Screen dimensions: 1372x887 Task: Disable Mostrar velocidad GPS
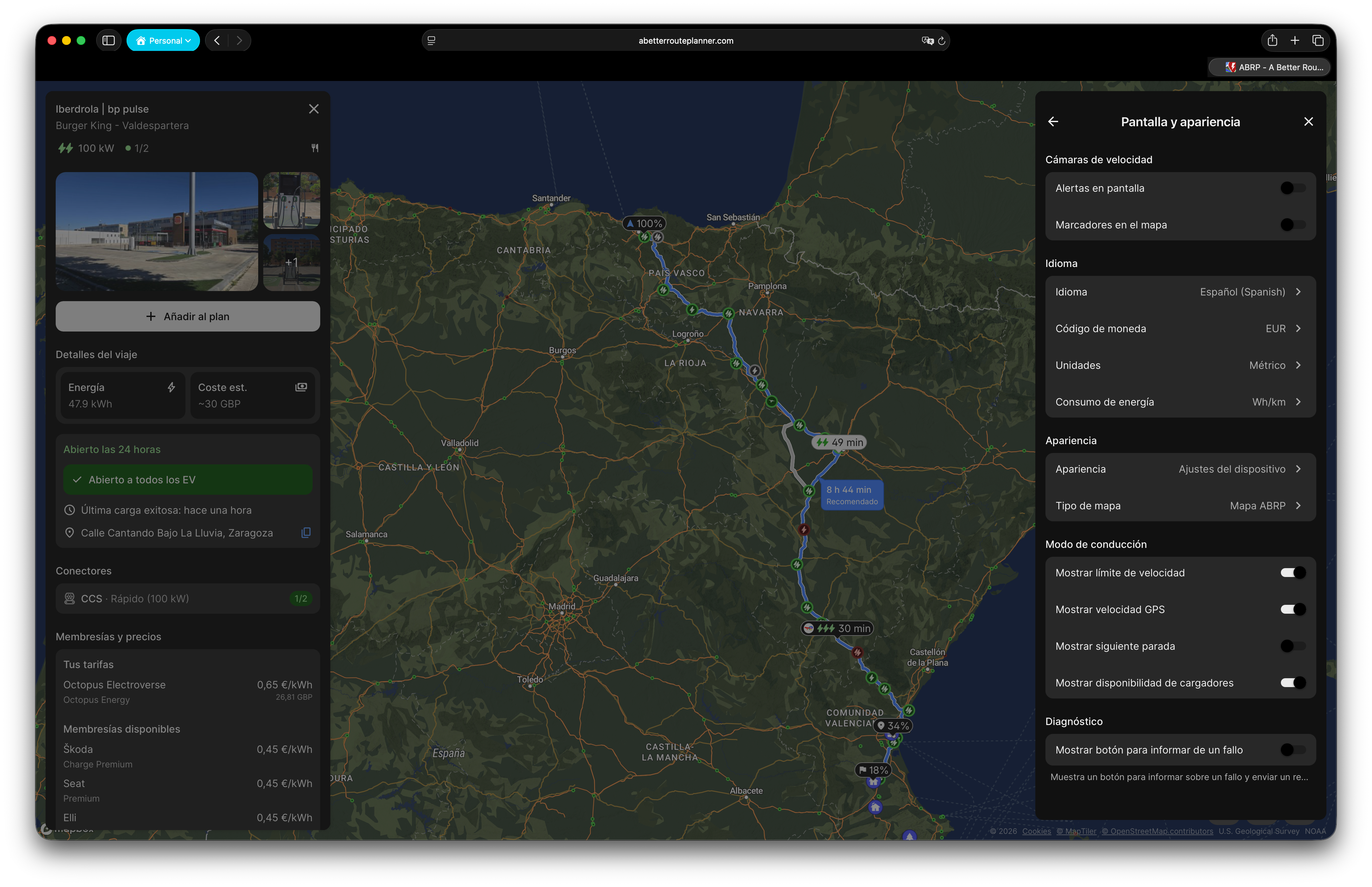click(1293, 609)
